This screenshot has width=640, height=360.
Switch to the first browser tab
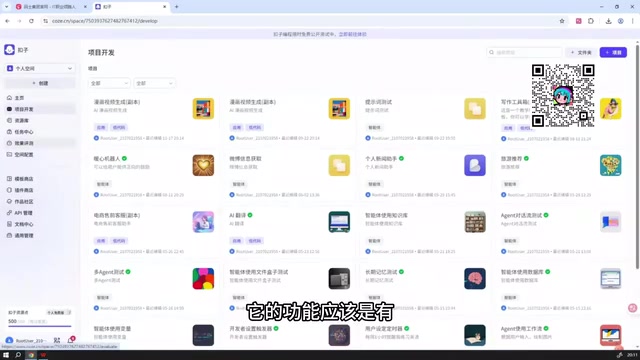tap(50, 7)
